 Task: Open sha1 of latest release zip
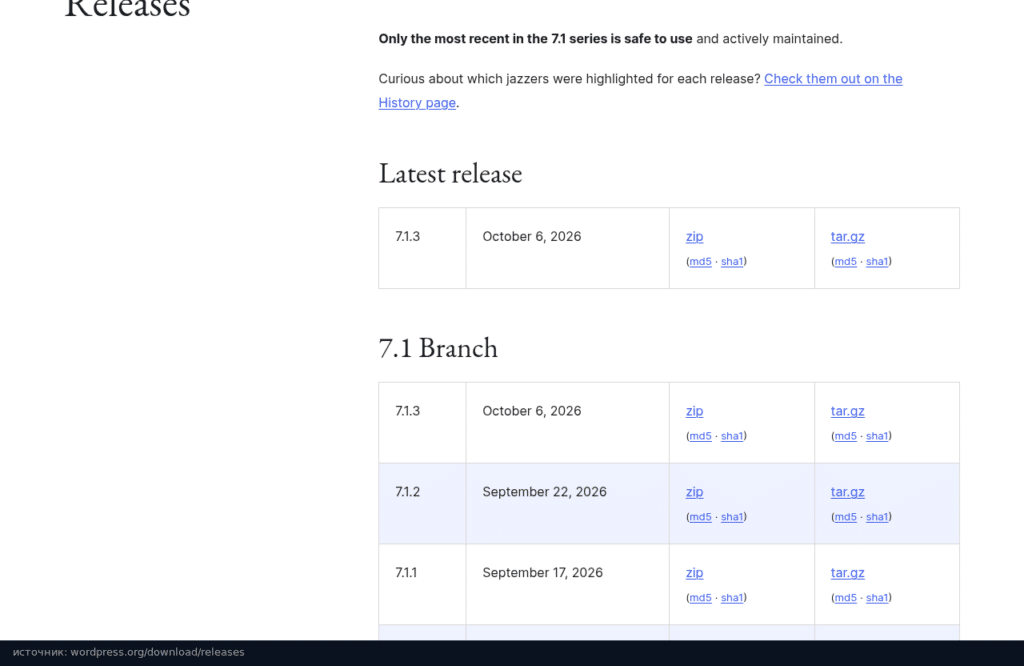(731, 261)
